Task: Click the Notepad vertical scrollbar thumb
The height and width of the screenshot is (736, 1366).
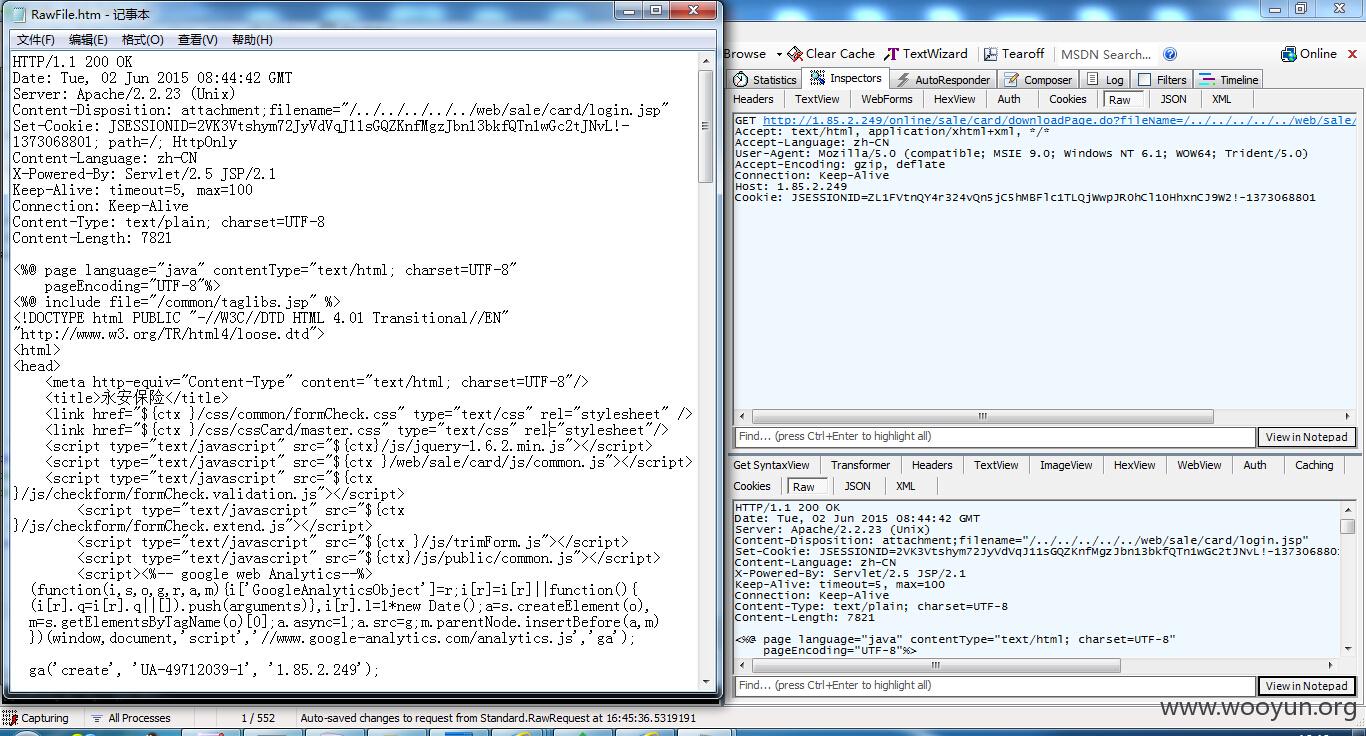Action: click(706, 126)
